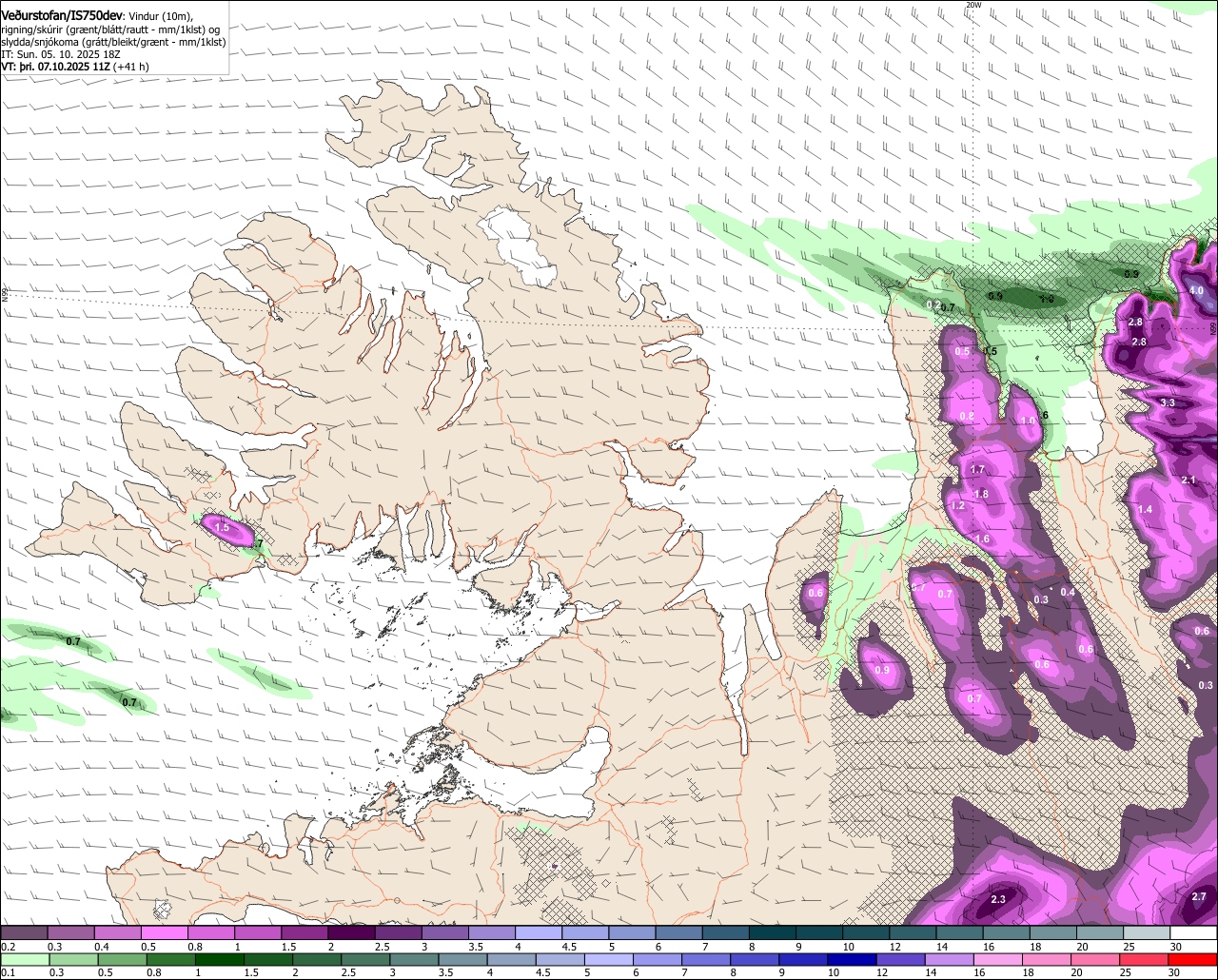Click the 1.2 precipitation value on the map
1218x980 pixels.
pyautogui.click(x=958, y=506)
